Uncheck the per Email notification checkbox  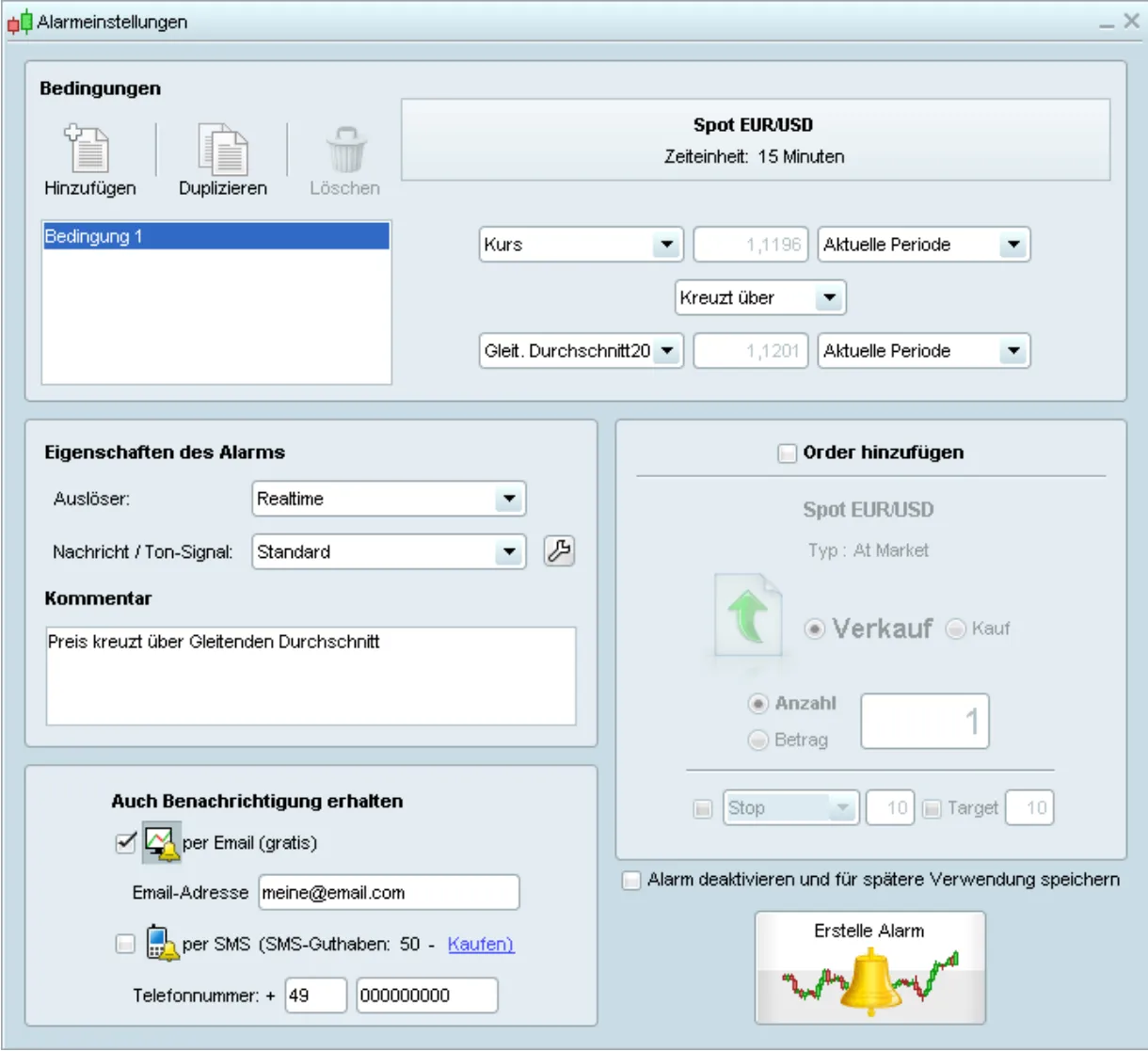pos(126,842)
